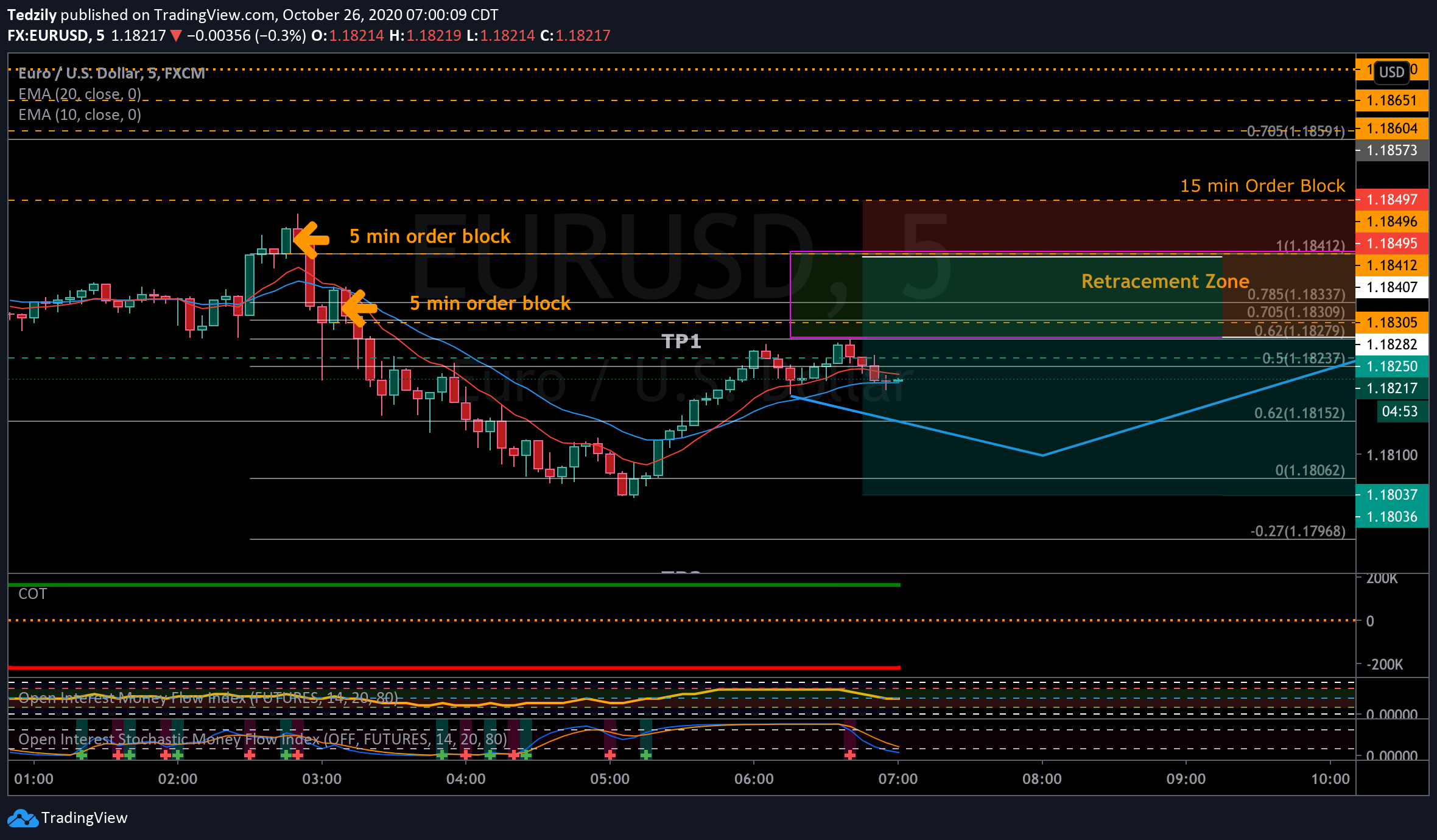Click the 01:00 time axis label
Viewport: 1437px width, 840px height.
click(34, 779)
